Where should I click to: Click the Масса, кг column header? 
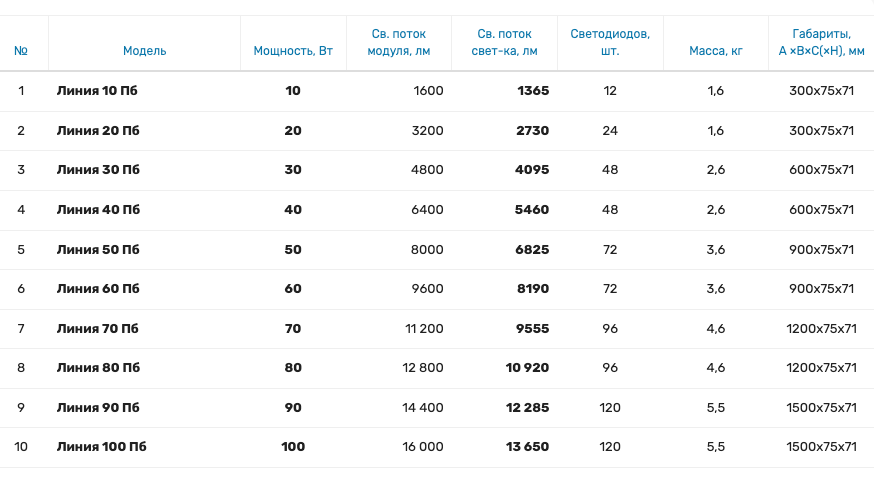[716, 50]
